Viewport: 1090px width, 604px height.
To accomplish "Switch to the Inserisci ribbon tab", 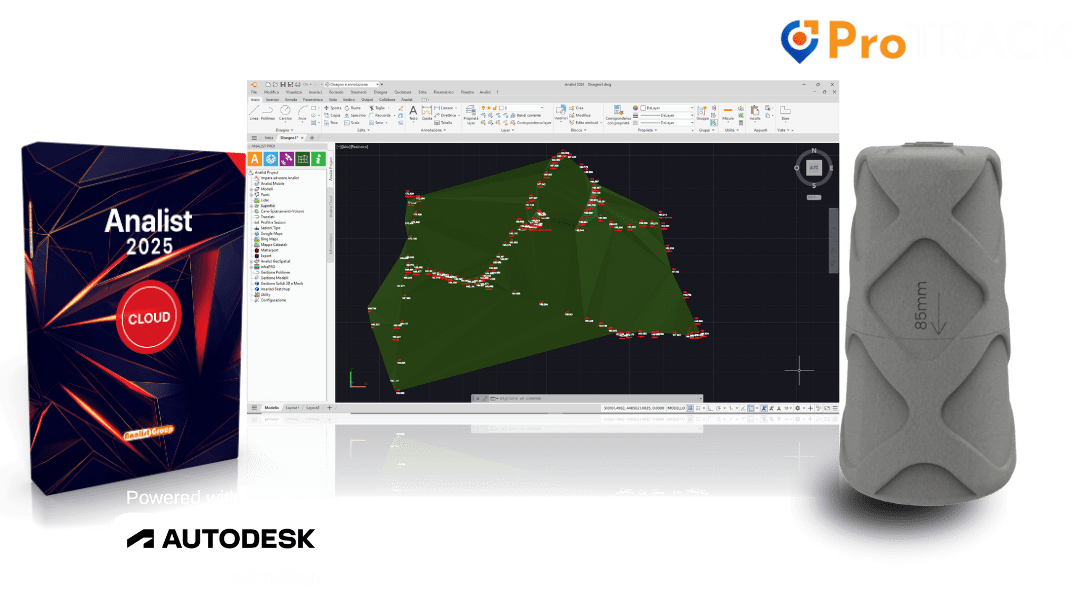I will coord(273,100).
